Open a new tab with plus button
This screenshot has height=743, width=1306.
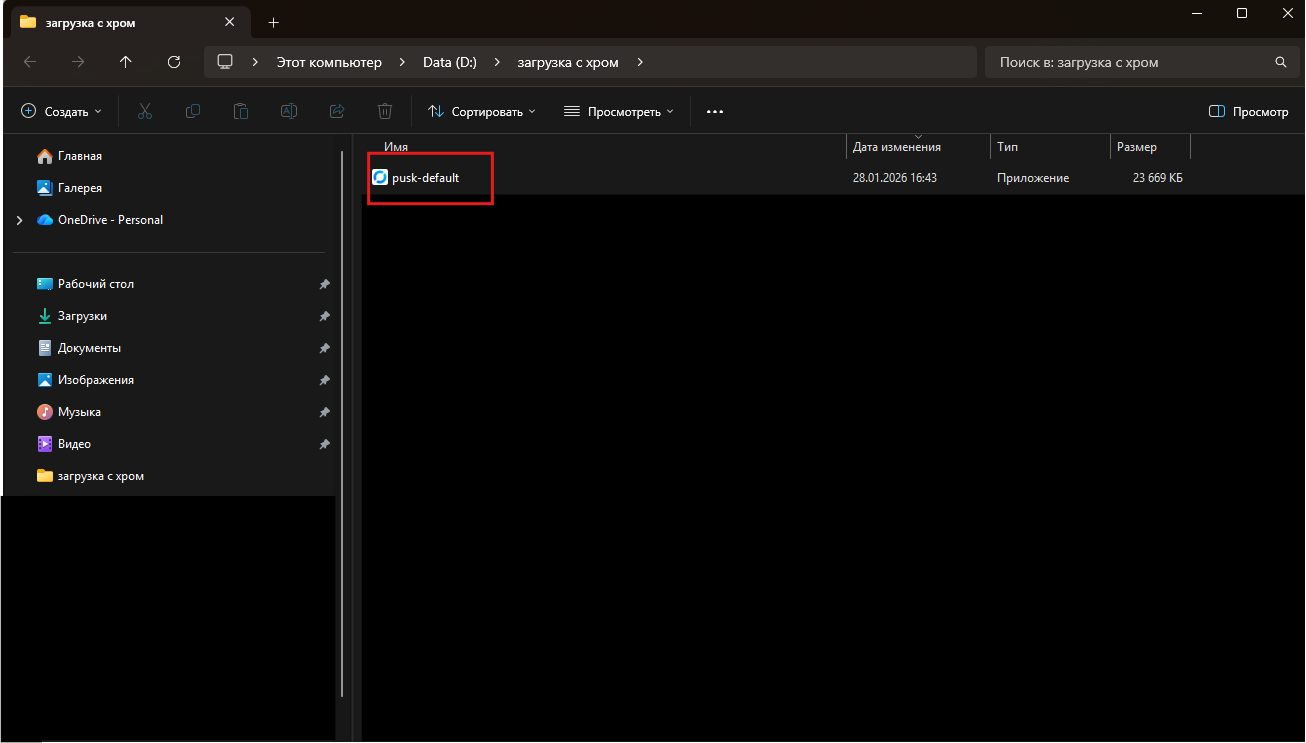(273, 22)
